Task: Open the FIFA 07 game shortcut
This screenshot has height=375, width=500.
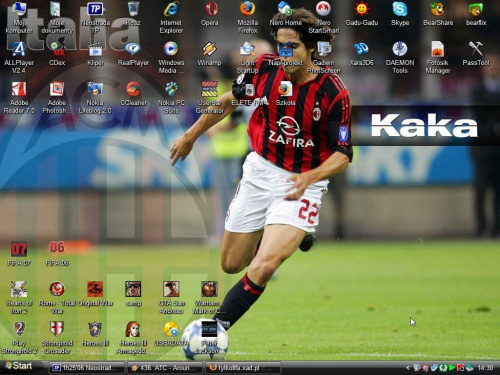Action: click(x=19, y=254)
